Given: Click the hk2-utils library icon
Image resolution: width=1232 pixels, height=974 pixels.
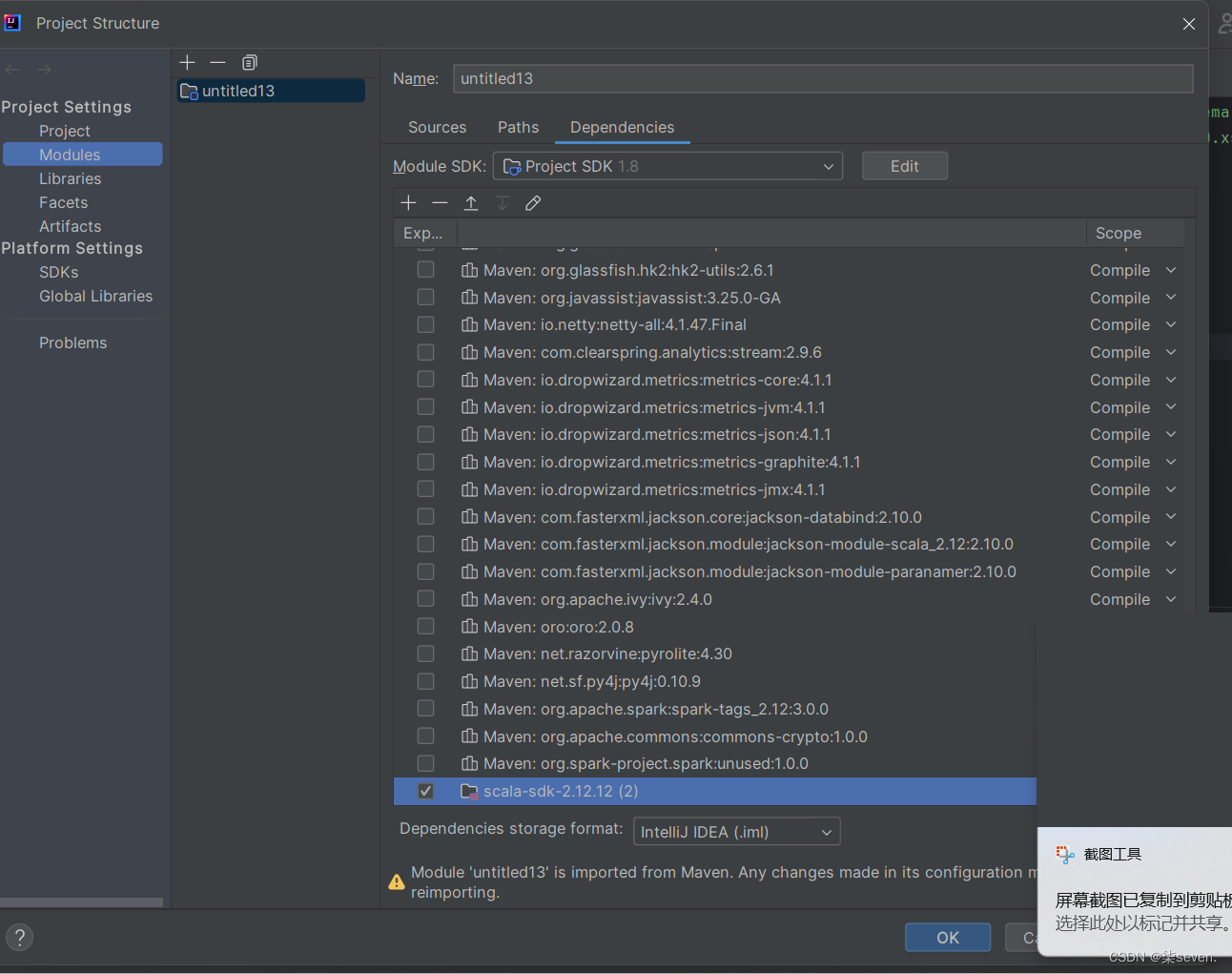Looking at the screenshot, I should point(469,270).
